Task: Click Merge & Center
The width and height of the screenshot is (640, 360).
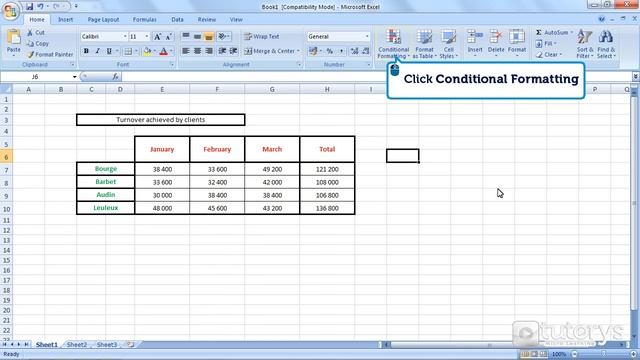Action: point(272,51)
